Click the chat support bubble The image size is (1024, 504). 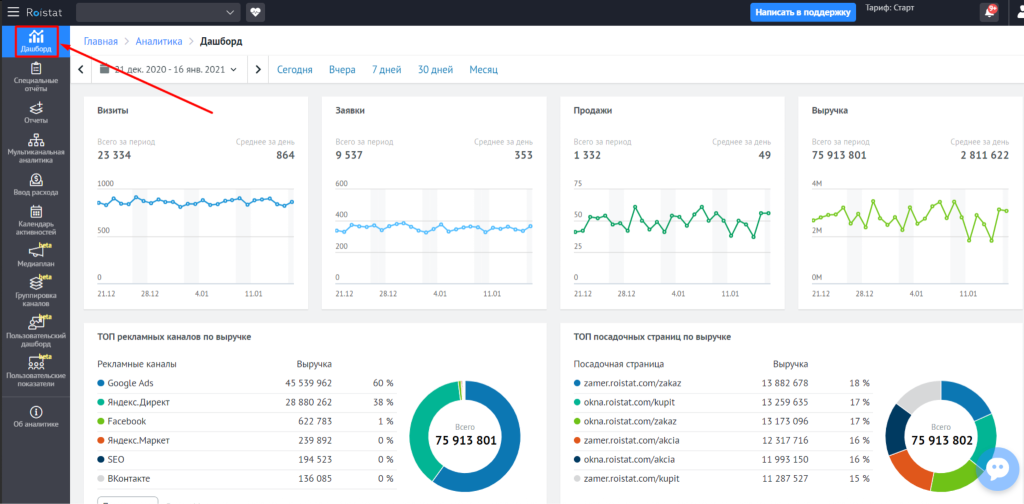(x=999, y=469)
